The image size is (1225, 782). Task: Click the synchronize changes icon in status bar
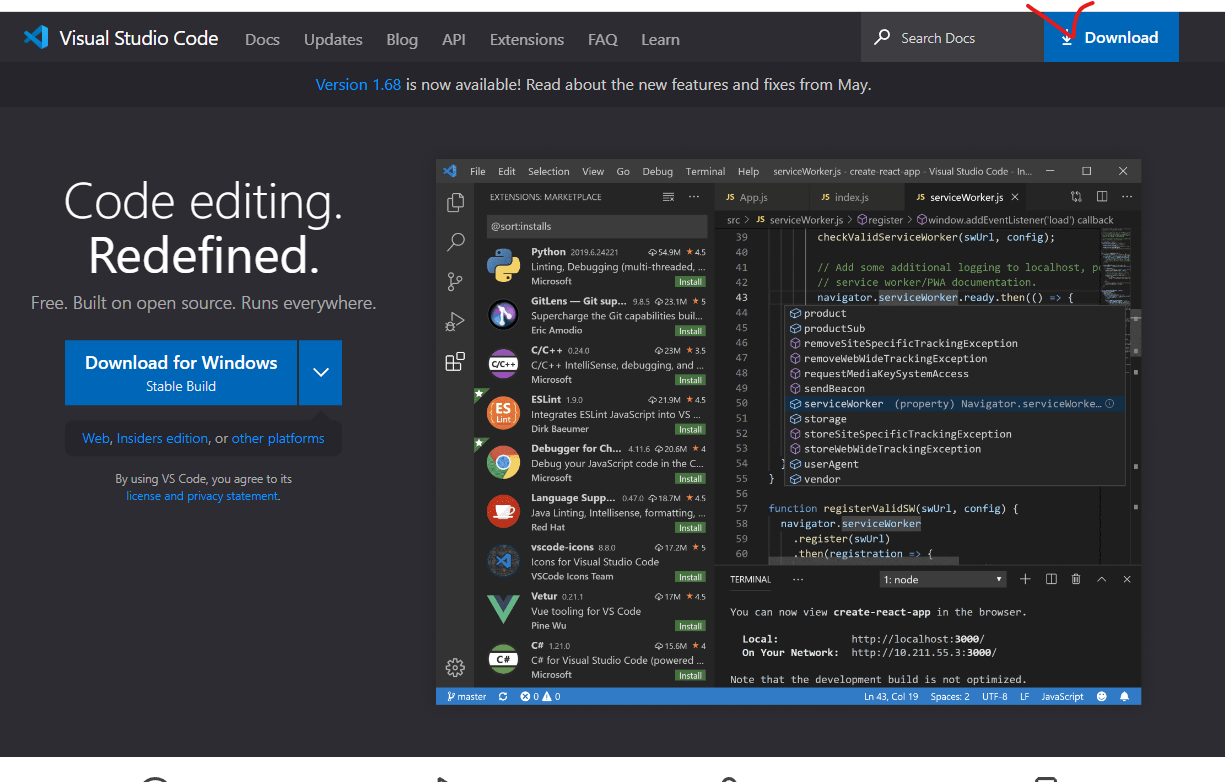click(503, 696)
